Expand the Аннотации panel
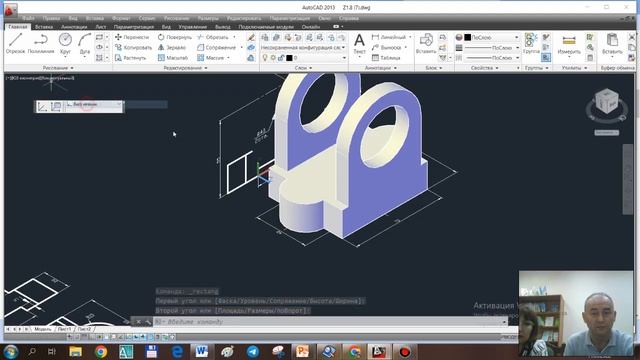The width and height of the screenshot is (640, 360). tap(380, 68)
